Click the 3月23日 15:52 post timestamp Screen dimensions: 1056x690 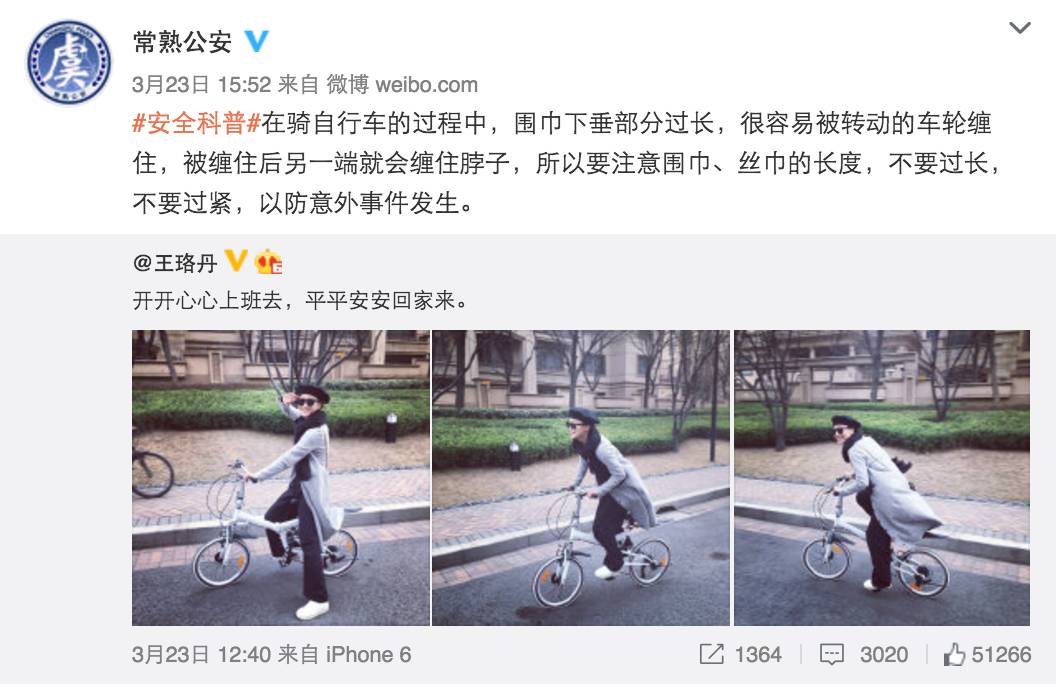click(x=201, y=84)
